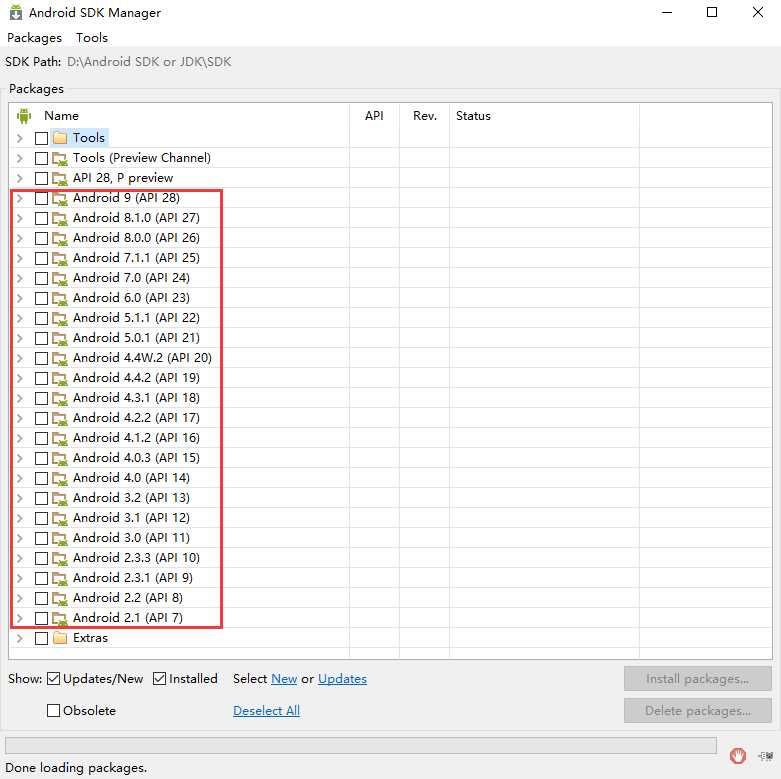The height and width of the screenshot is (779, 781).
Task: Expand the API 28, P preview row
Action: click(20, 178)
